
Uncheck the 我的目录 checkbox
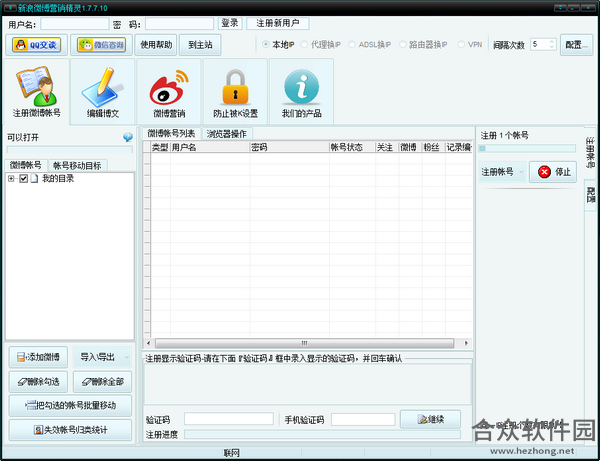[x=23, y=178]
